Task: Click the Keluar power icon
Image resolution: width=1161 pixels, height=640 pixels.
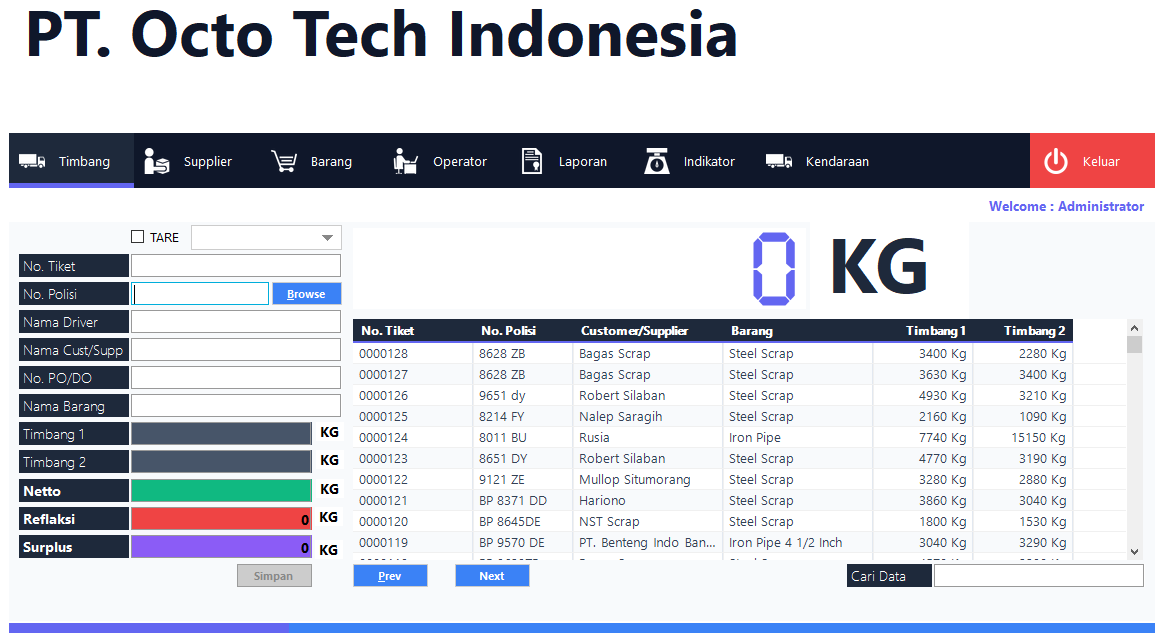Action: pyautogui.click(x=1056, y=161)
